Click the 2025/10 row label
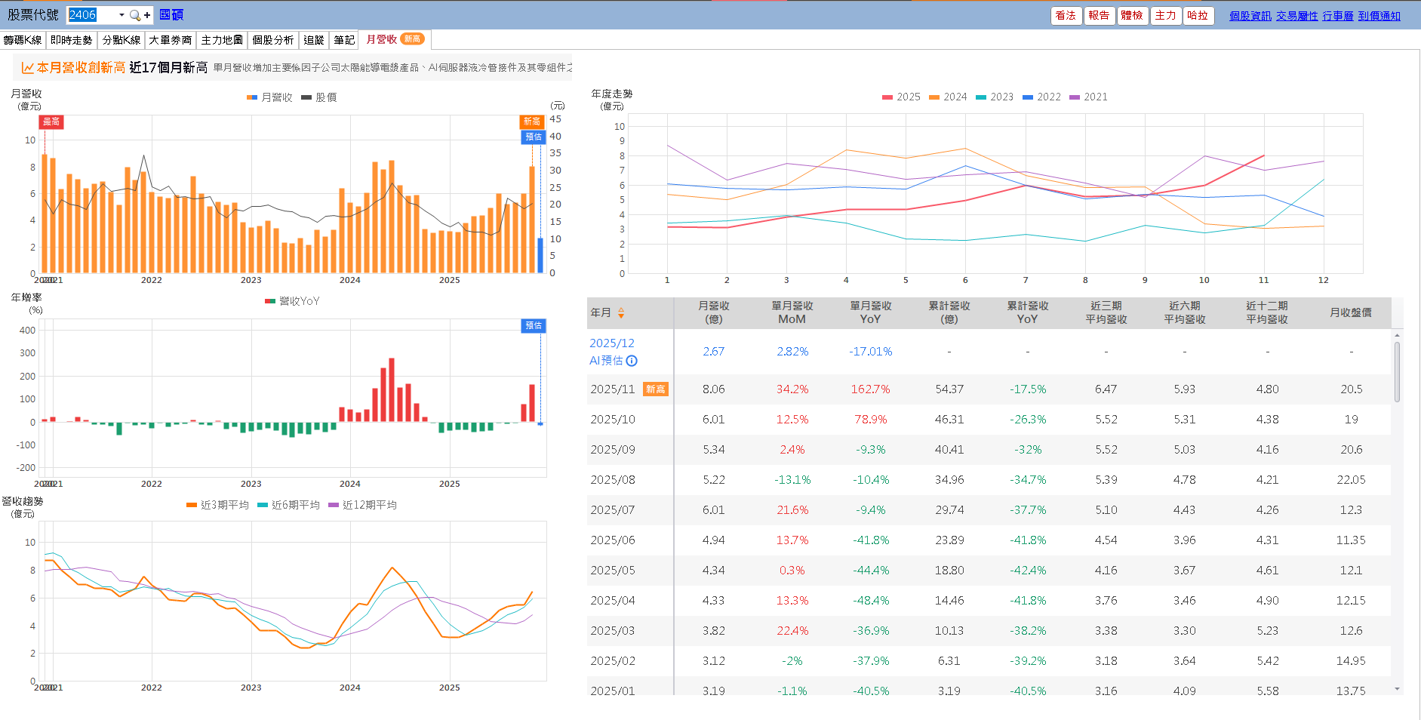Viewport: 1421px width, 720px height. coord(613,419)
